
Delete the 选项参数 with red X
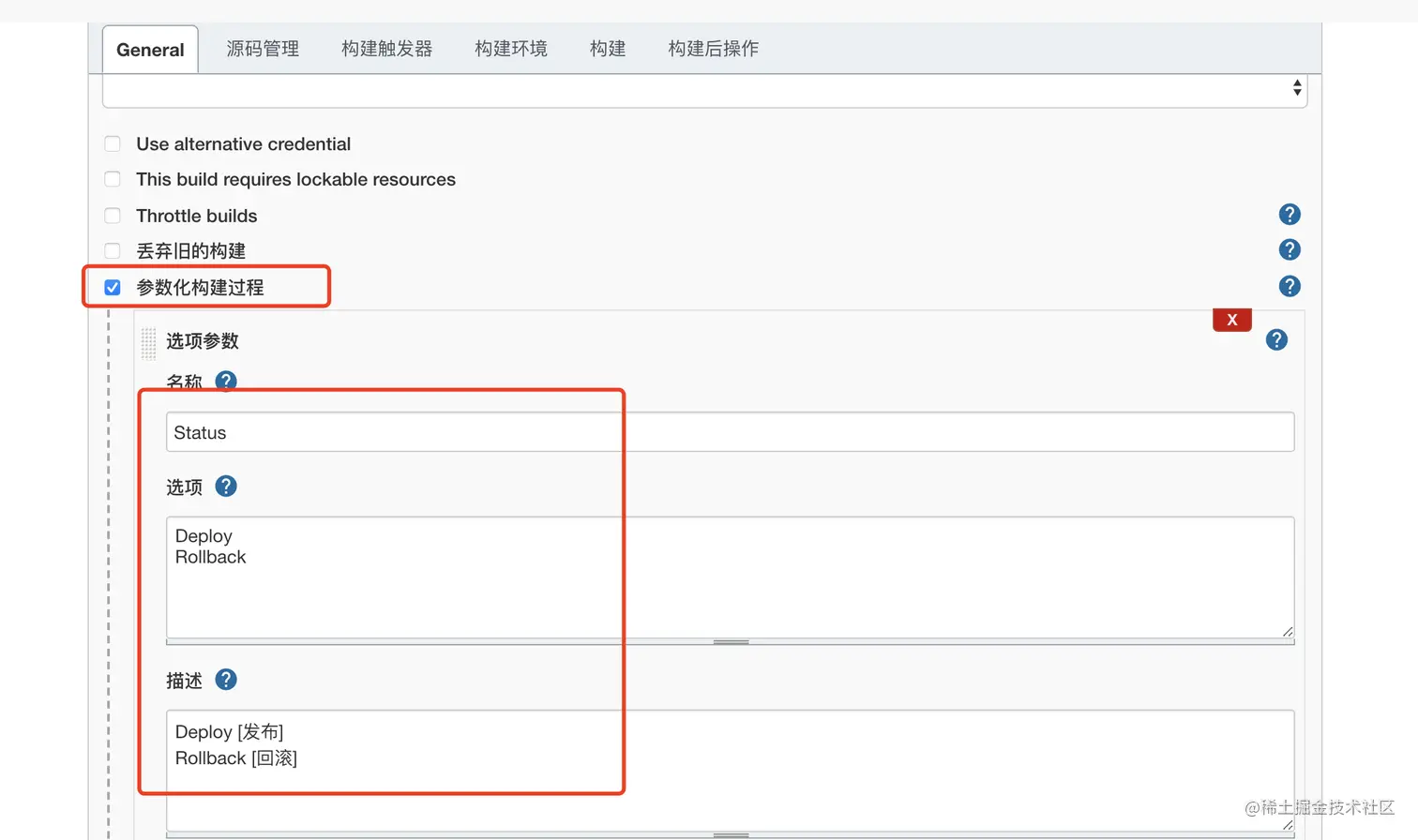pyautogui.click(x=1232, y=320)
